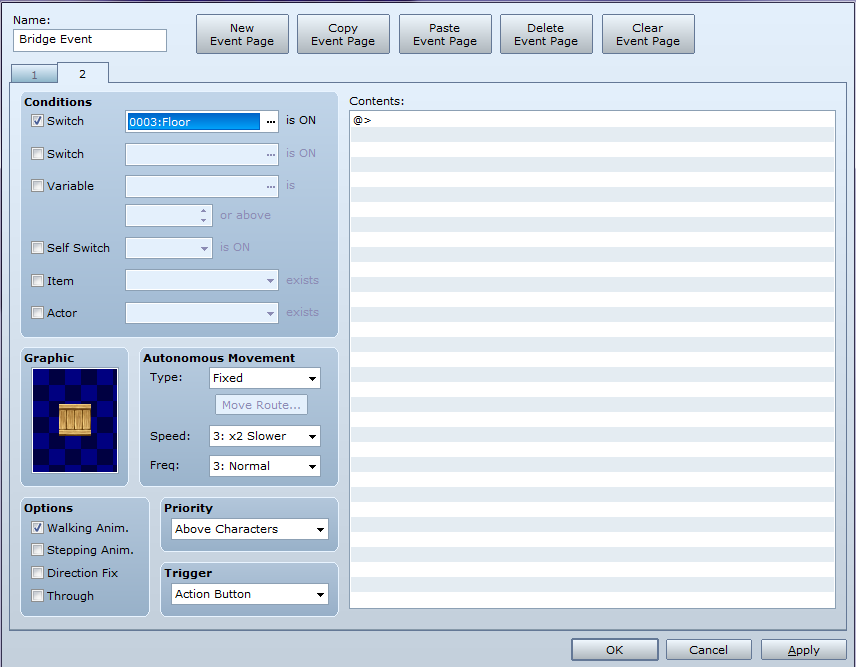
Task: Uncheck the Walking Anim. option
Action: coord(37,528)
